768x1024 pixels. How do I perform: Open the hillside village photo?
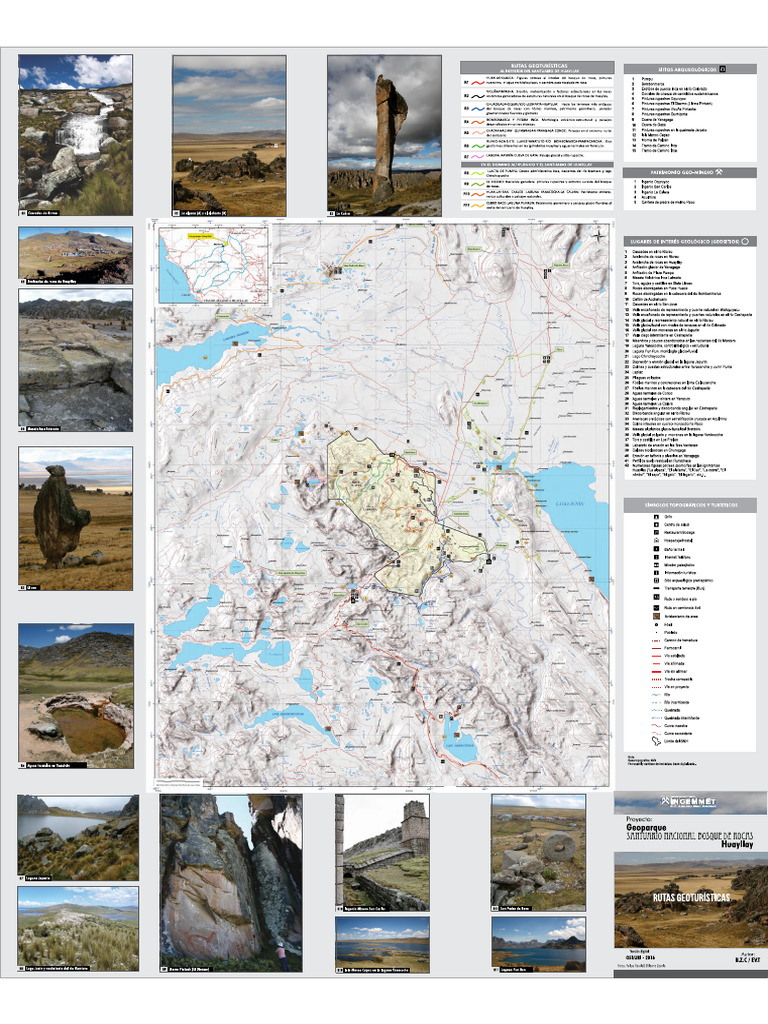[x=76, y=255]
